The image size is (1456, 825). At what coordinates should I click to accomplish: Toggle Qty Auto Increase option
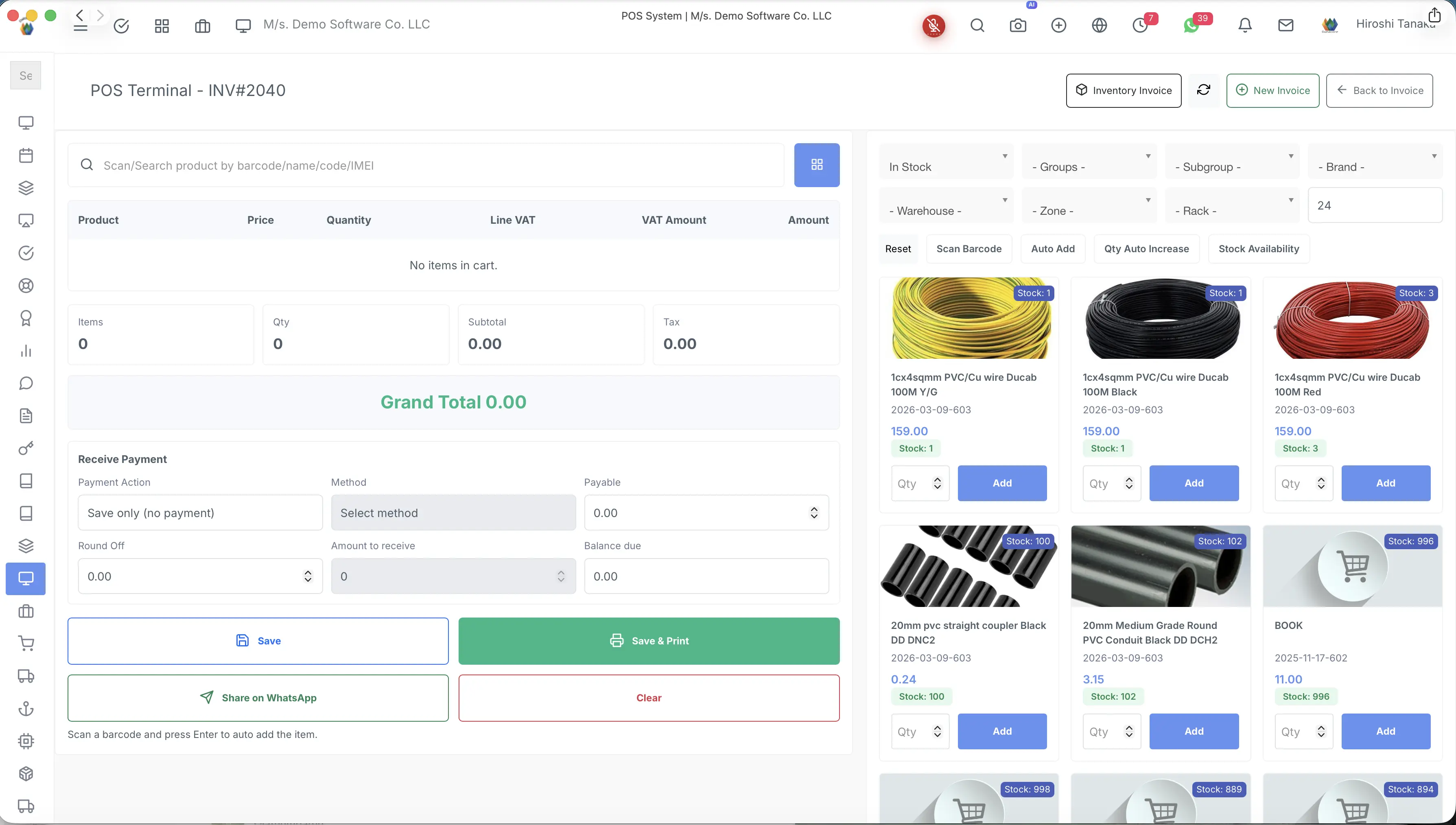coord(1147,249)
